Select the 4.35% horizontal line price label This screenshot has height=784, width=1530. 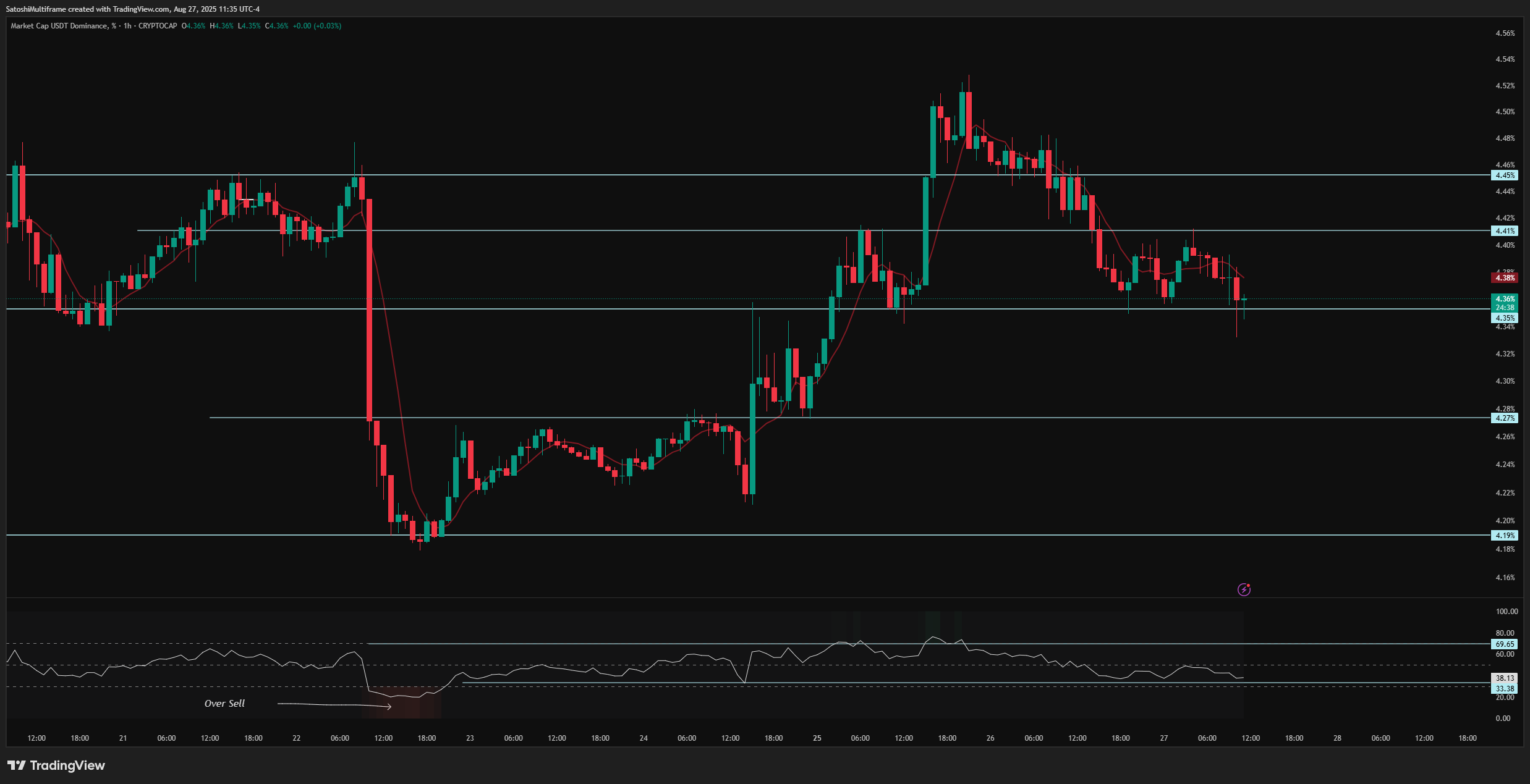1505,318
